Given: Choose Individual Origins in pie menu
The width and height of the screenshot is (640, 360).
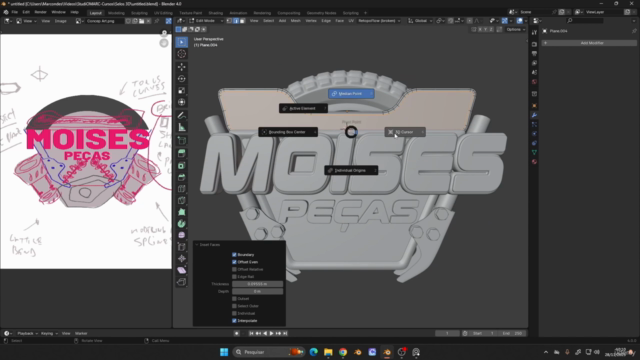Looking at the screenshot, I should point(351,170).
